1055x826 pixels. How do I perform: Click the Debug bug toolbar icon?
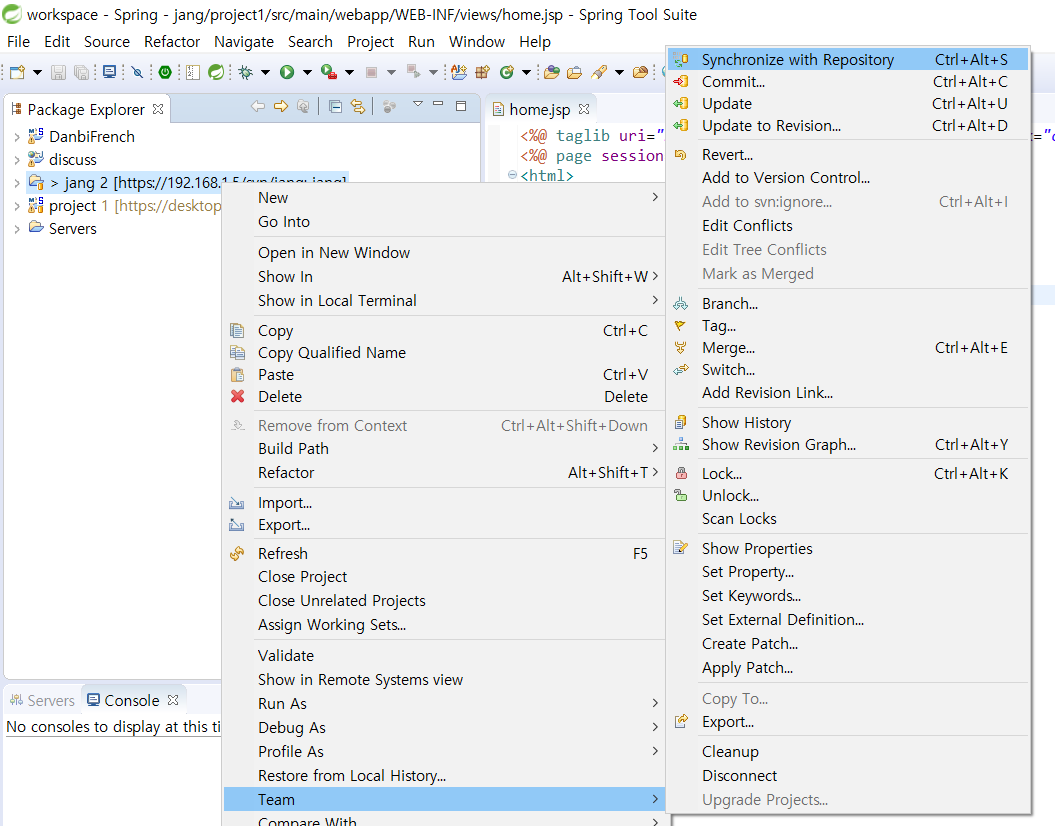[246, 72]
